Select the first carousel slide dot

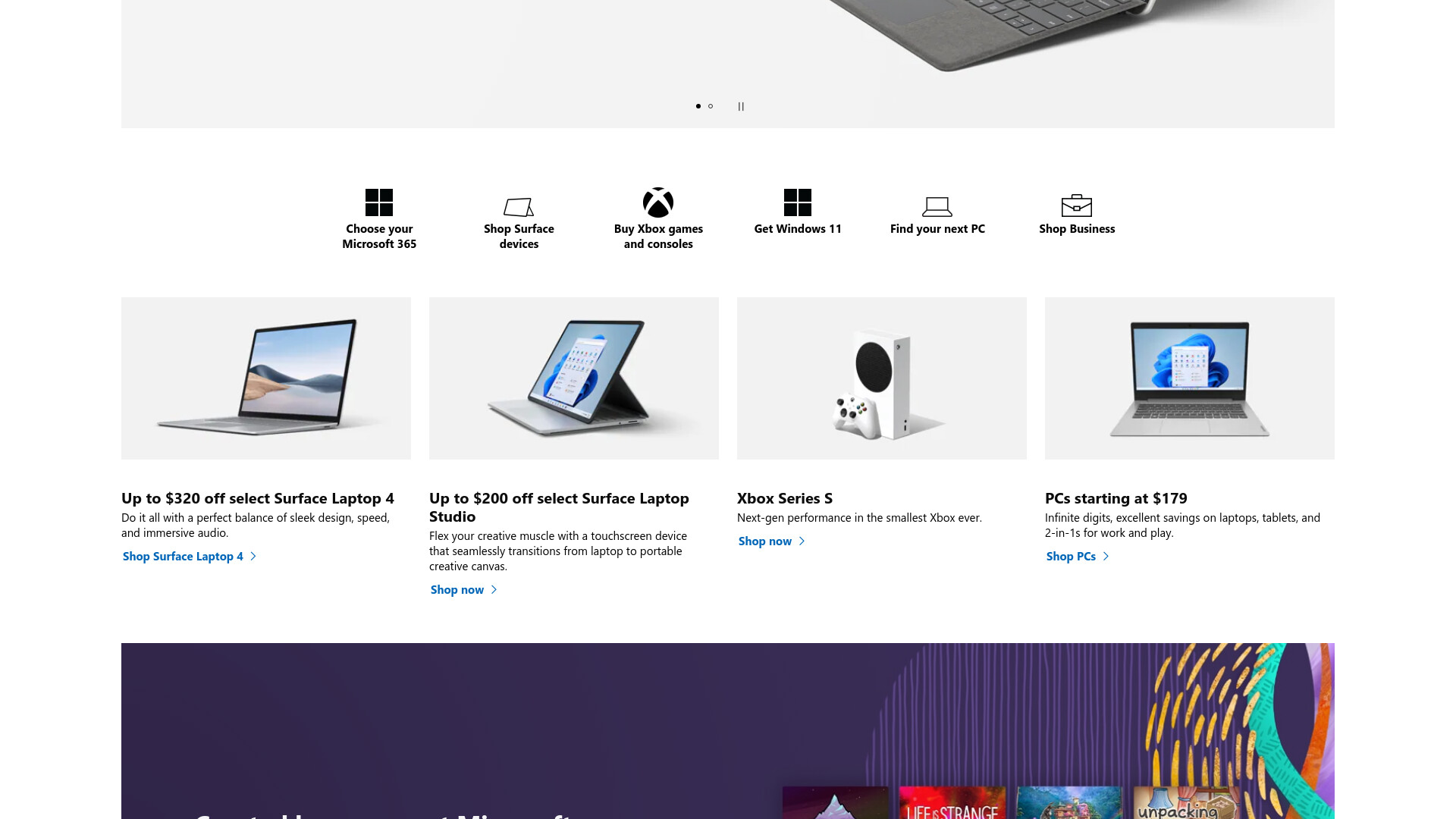(698, 106)
